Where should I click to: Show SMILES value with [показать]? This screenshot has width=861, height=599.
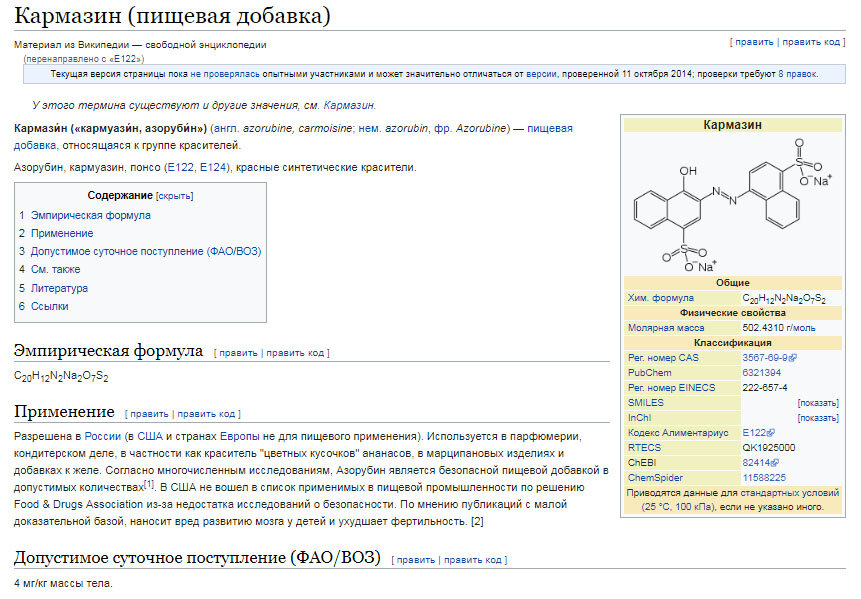[x=818, y=402]
